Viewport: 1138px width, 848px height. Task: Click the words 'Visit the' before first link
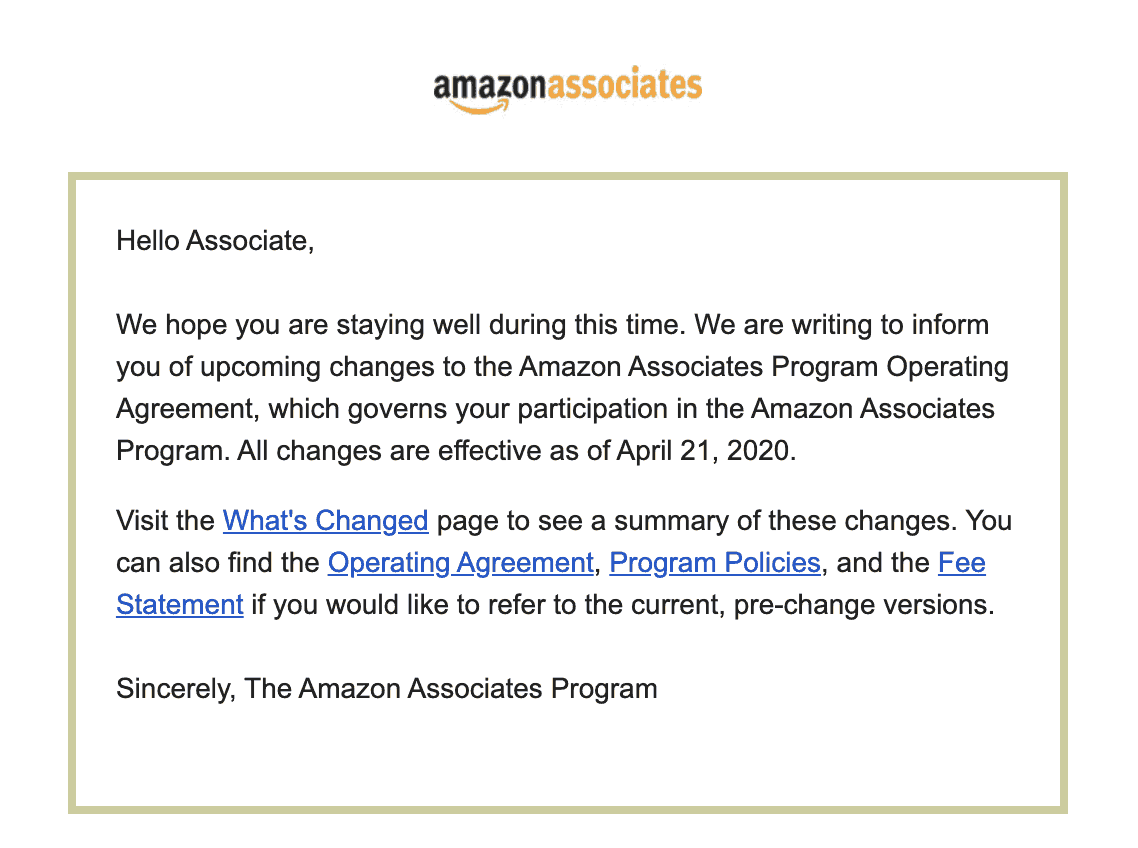point(165,521)
